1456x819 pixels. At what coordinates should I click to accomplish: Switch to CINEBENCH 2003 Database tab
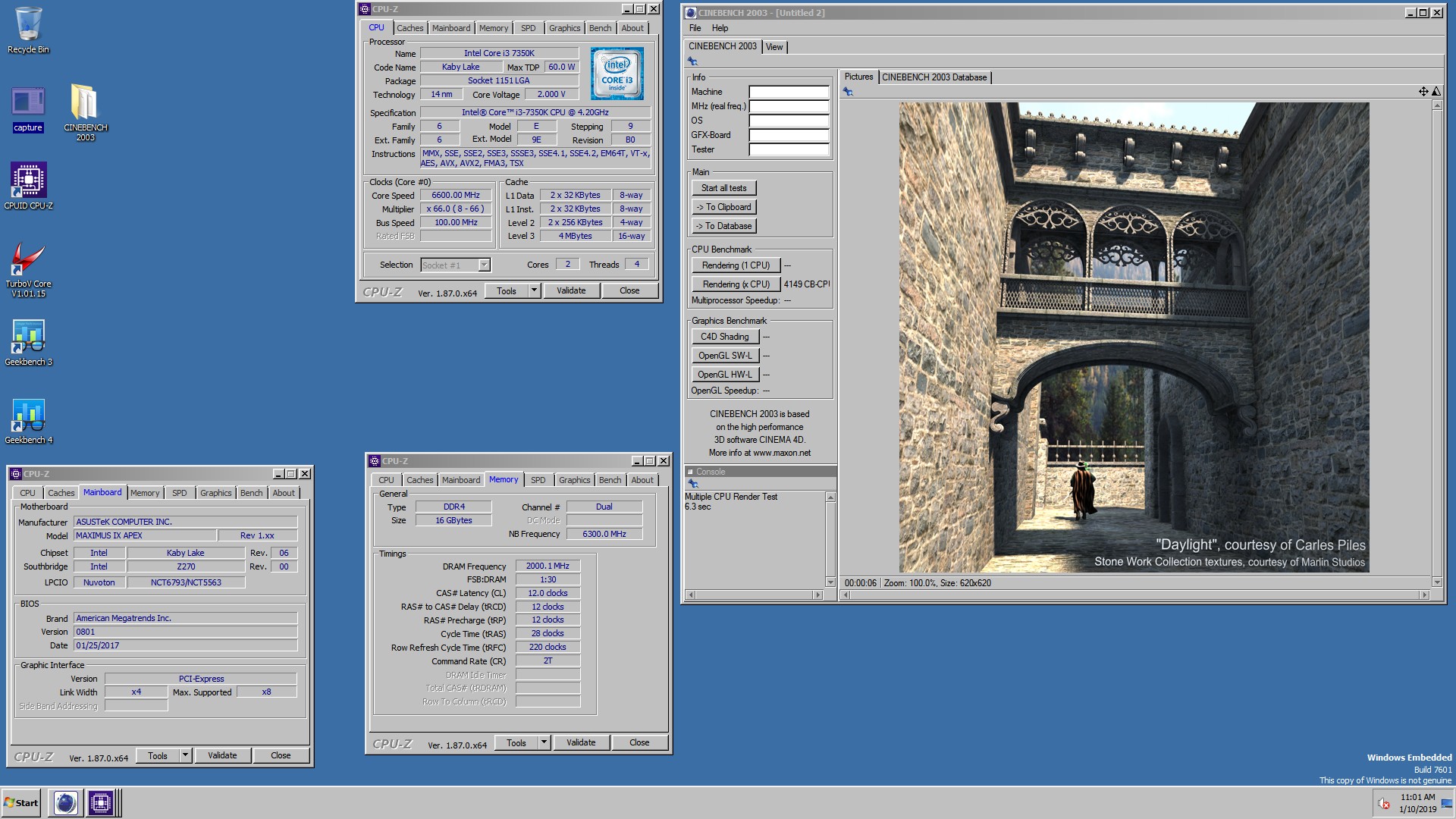(934, 77)
